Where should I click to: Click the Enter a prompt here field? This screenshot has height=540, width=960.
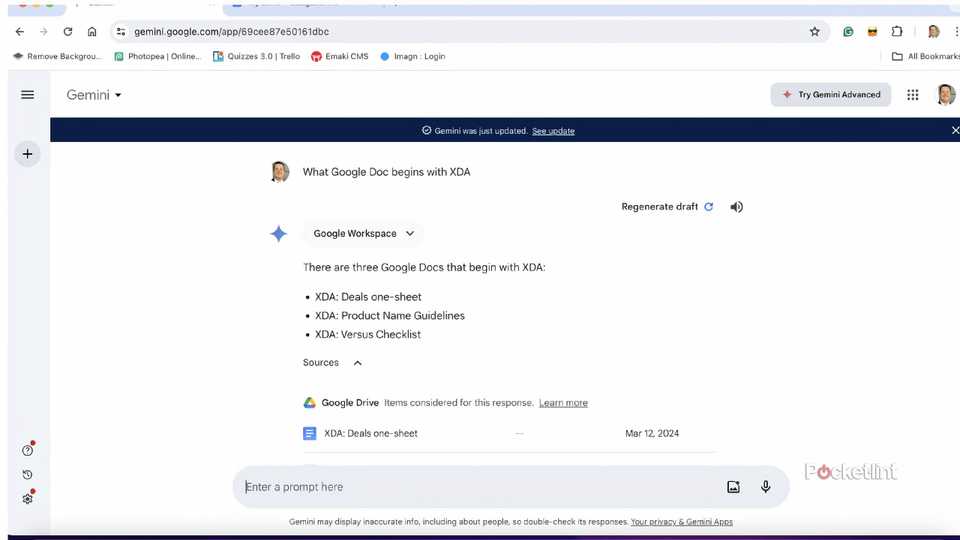480,487
